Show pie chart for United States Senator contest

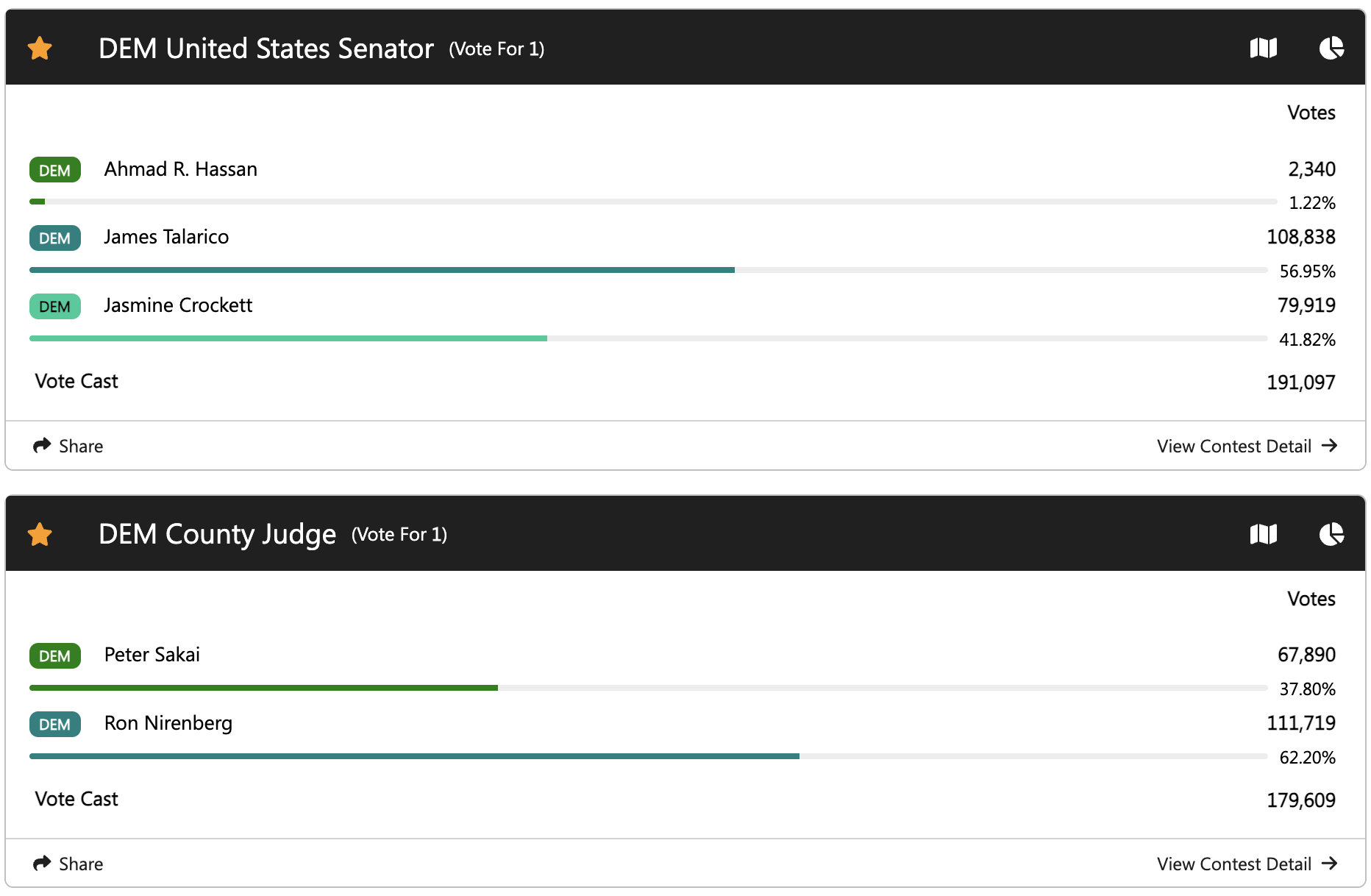tap(1331, 49)
